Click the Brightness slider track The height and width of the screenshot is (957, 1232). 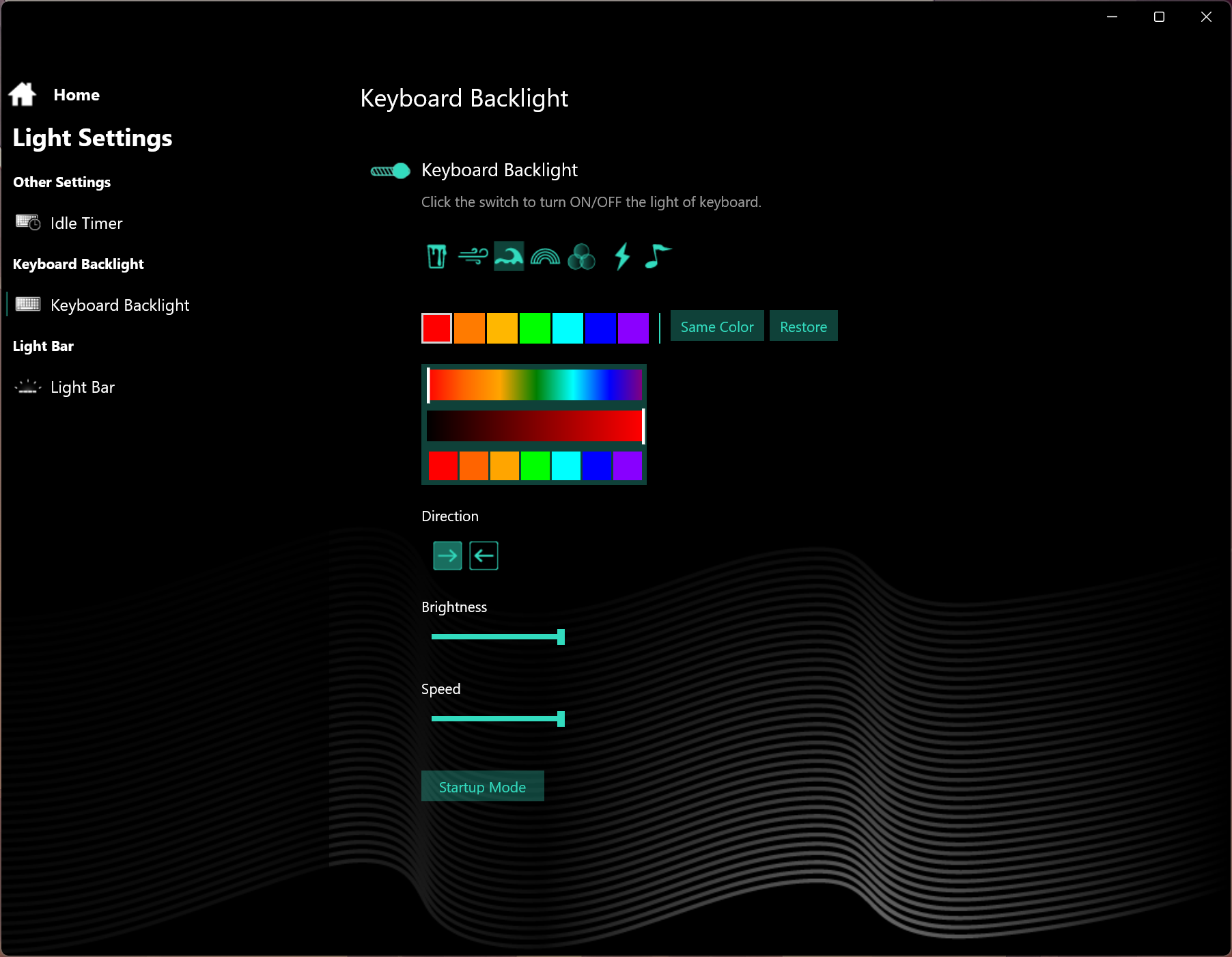coord(496,637)
